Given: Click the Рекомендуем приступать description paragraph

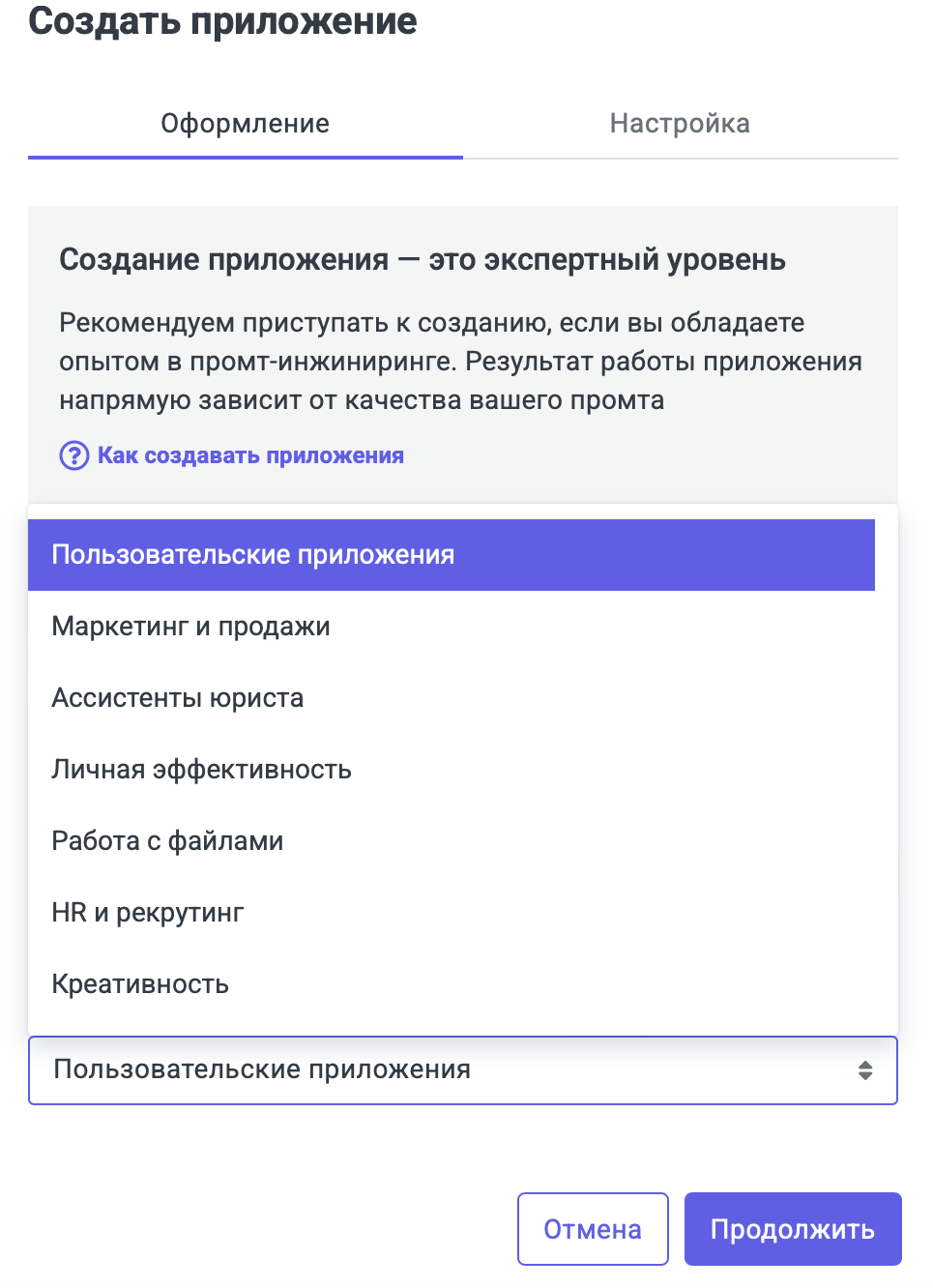Looking at the screenshot, I should click(460, 362).
